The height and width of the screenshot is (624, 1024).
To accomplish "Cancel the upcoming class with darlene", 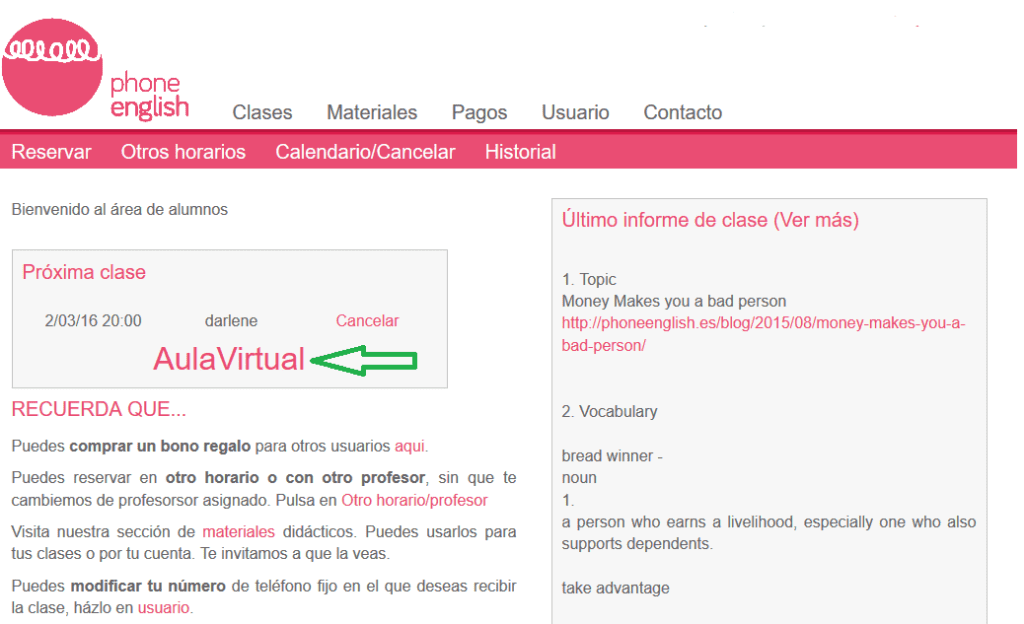I will (x=366, y=320).
